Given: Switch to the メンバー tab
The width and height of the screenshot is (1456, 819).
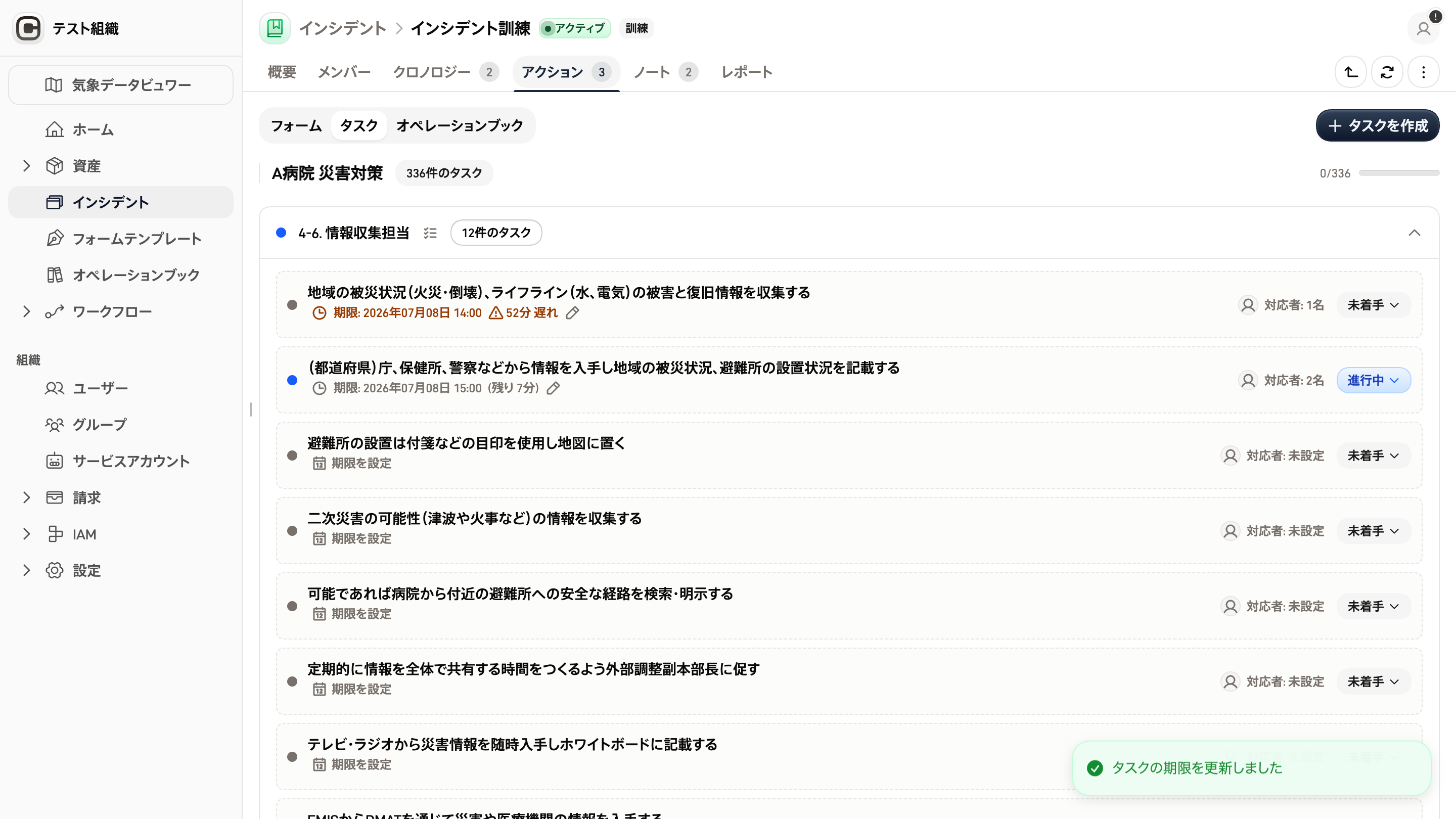Looking at the screenshot, I should click(x=344, y=72).
